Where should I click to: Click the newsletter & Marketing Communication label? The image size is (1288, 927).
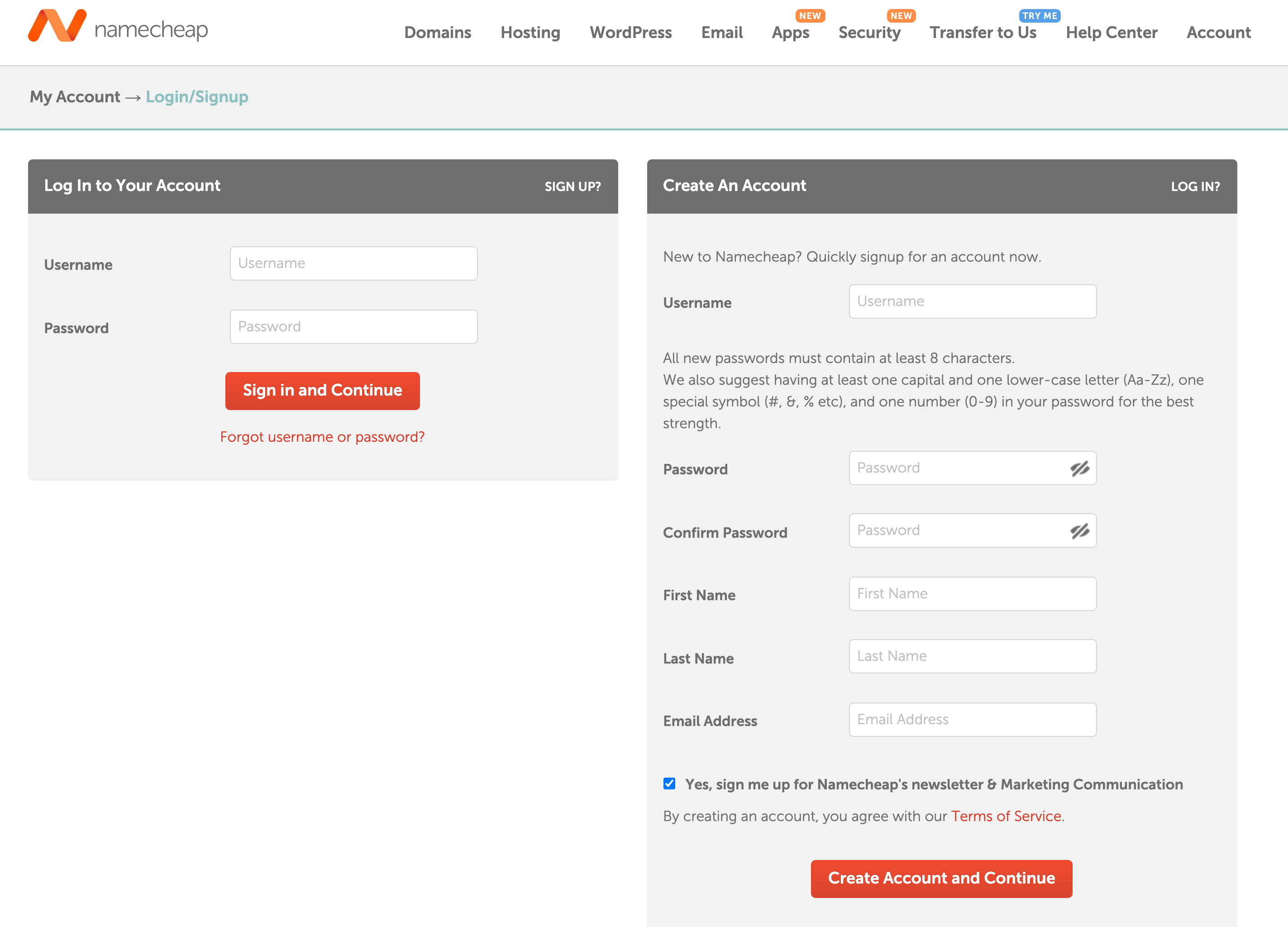(x=934, y=784)
